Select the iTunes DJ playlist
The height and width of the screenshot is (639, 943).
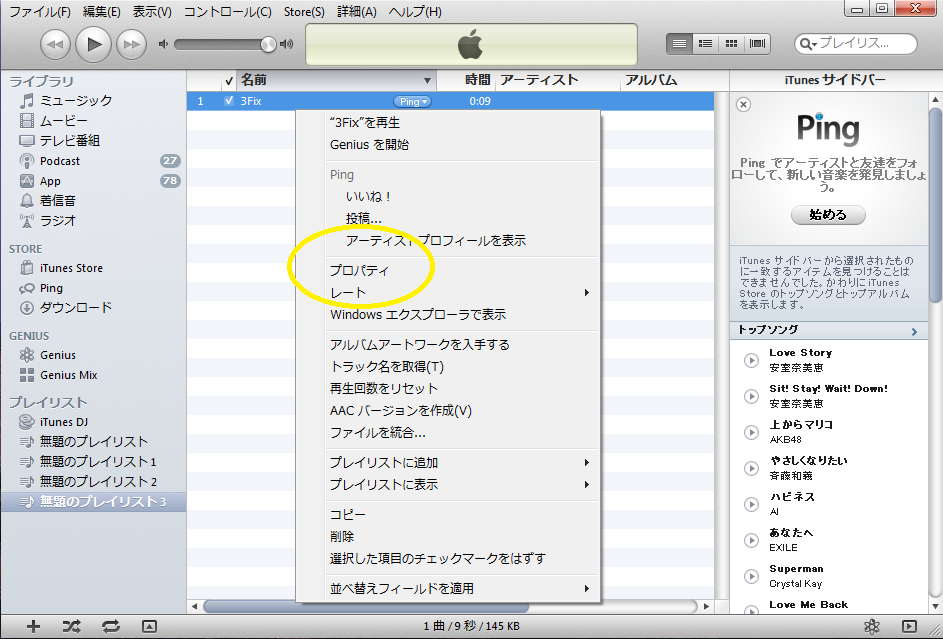pos(64,422)
